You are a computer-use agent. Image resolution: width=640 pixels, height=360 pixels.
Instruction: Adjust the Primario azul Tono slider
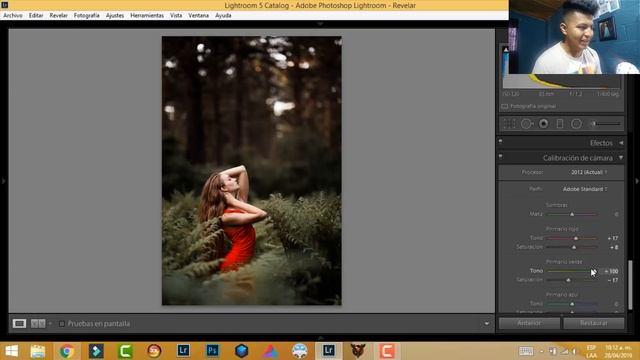coord(572,304)
